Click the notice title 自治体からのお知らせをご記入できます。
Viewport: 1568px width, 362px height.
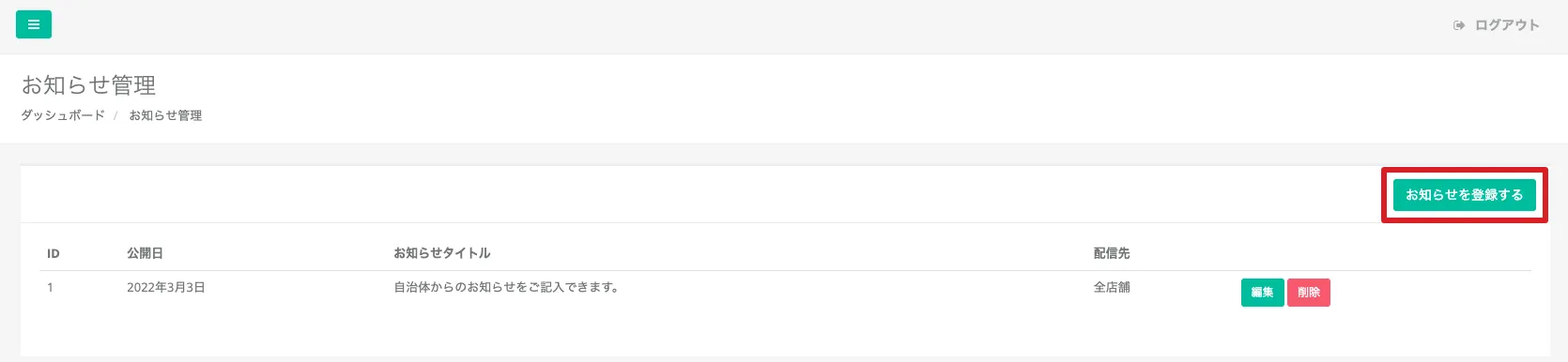(x=506, y=287)
